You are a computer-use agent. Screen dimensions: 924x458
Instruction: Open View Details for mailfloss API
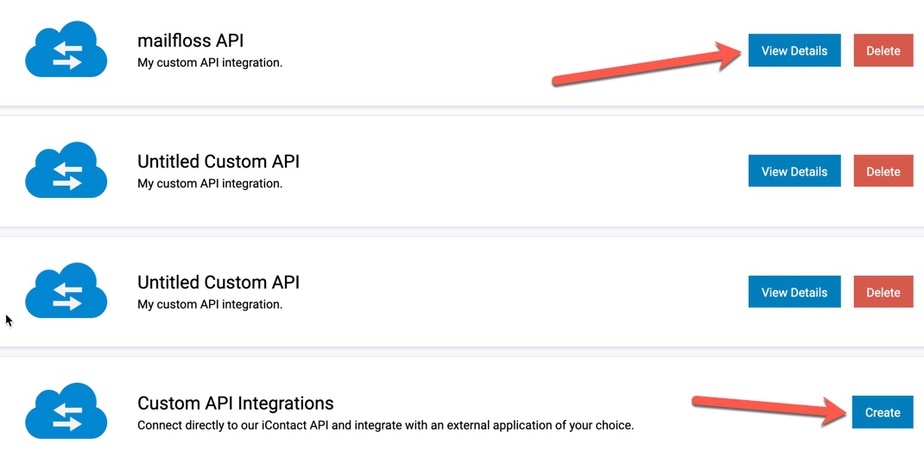(794, 50)
